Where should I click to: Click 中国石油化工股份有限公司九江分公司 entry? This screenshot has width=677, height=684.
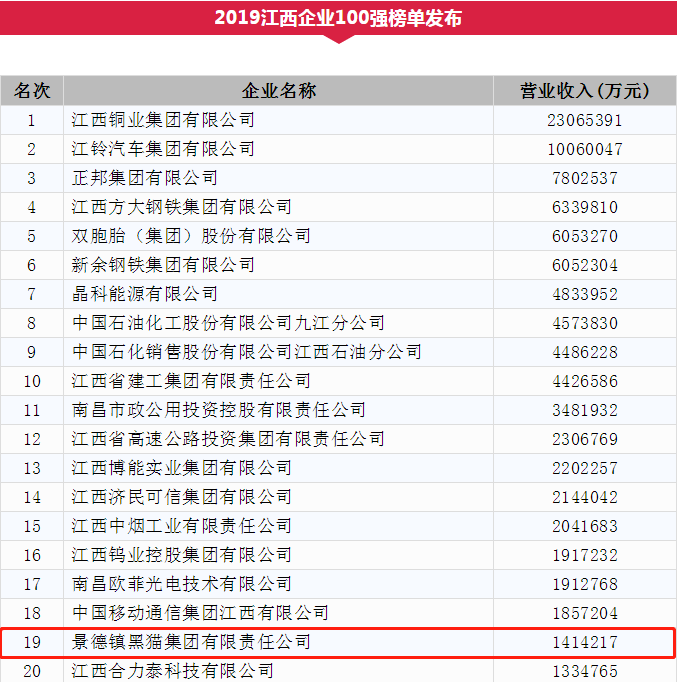(228, 323)
